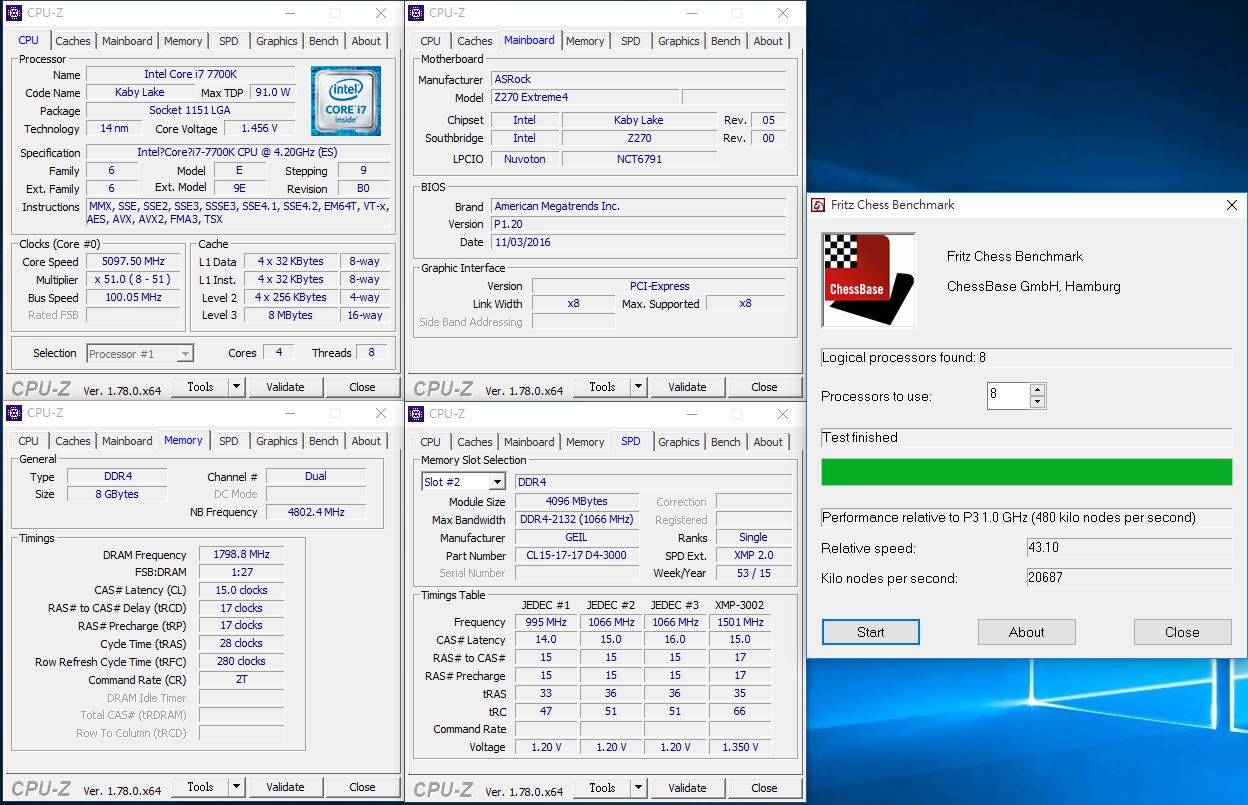The width and height of the screenshot is (1248, 805).
Task: Click the Tools button in the SPD slot window
Action: [602, 787]
